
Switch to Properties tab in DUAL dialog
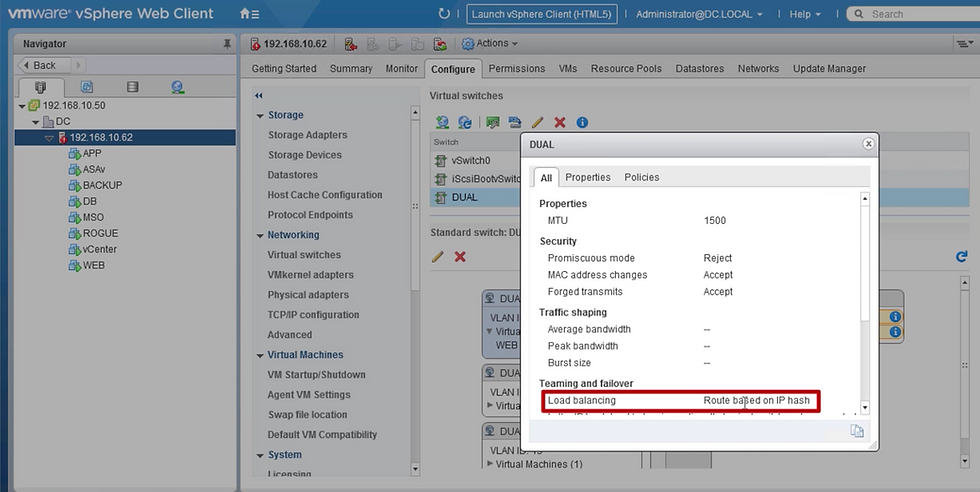coord(588,178)
